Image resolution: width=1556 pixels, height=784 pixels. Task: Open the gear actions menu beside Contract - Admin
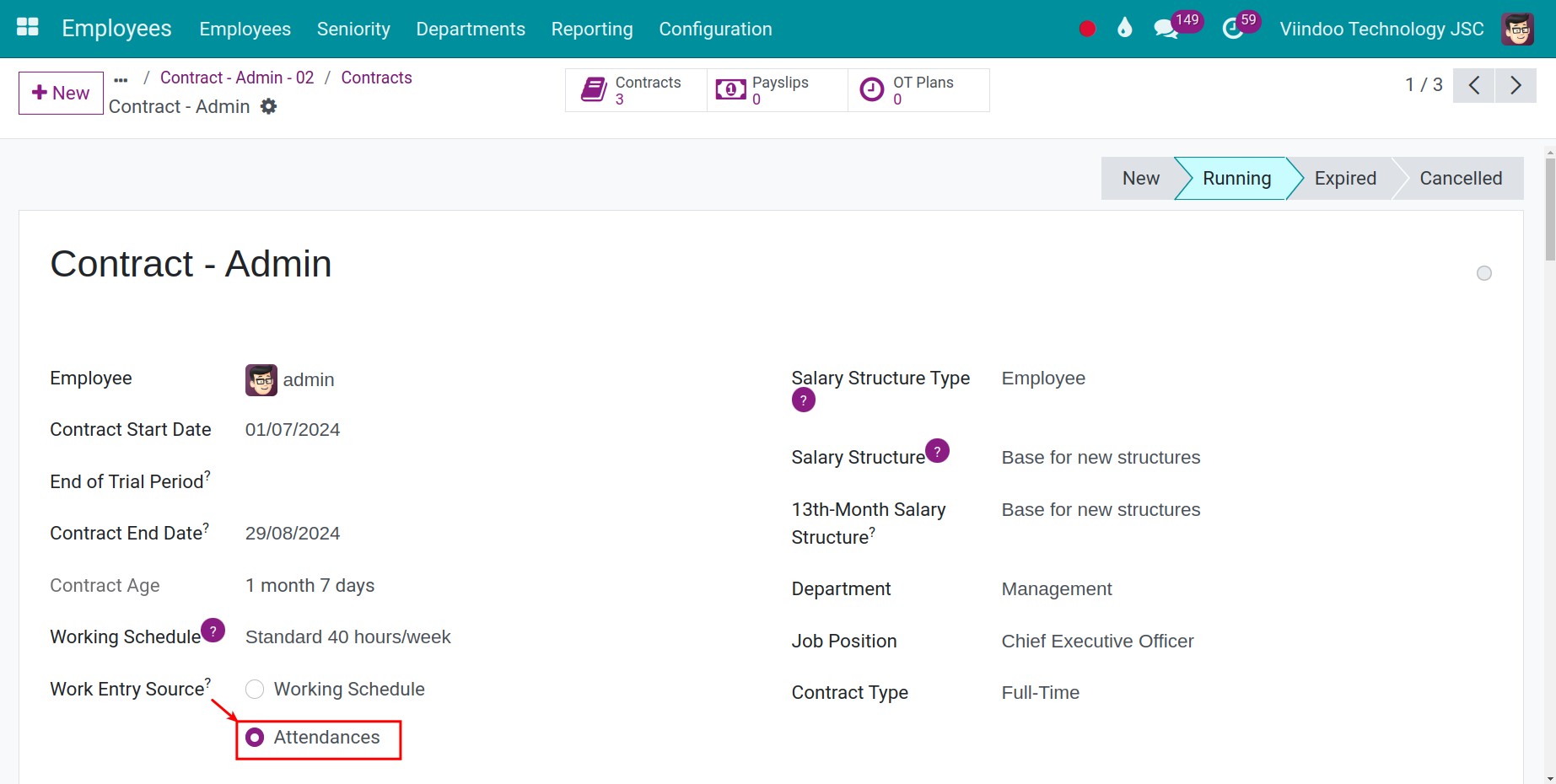click(x=268, y=106)
